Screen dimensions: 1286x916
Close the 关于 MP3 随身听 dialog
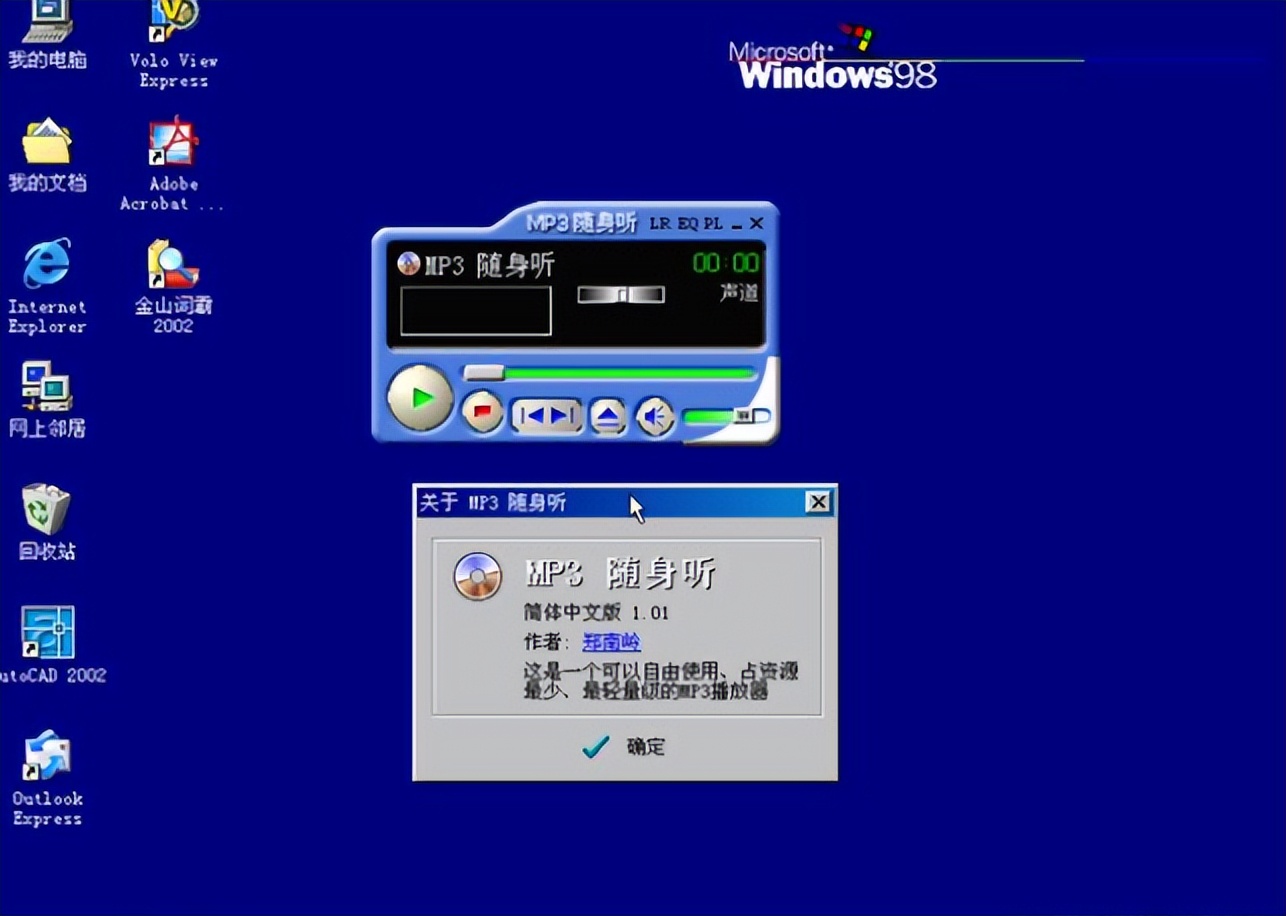point(818,502)
